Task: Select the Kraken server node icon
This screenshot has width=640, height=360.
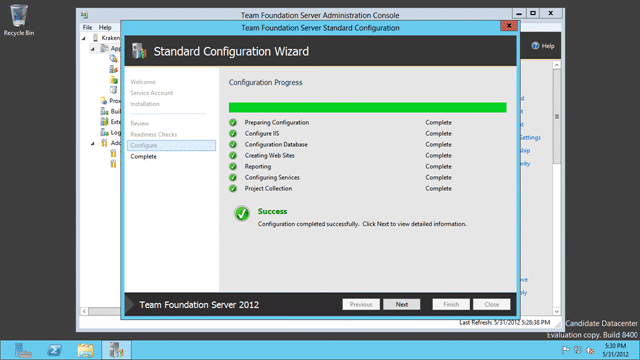Action: pos(95,38)
